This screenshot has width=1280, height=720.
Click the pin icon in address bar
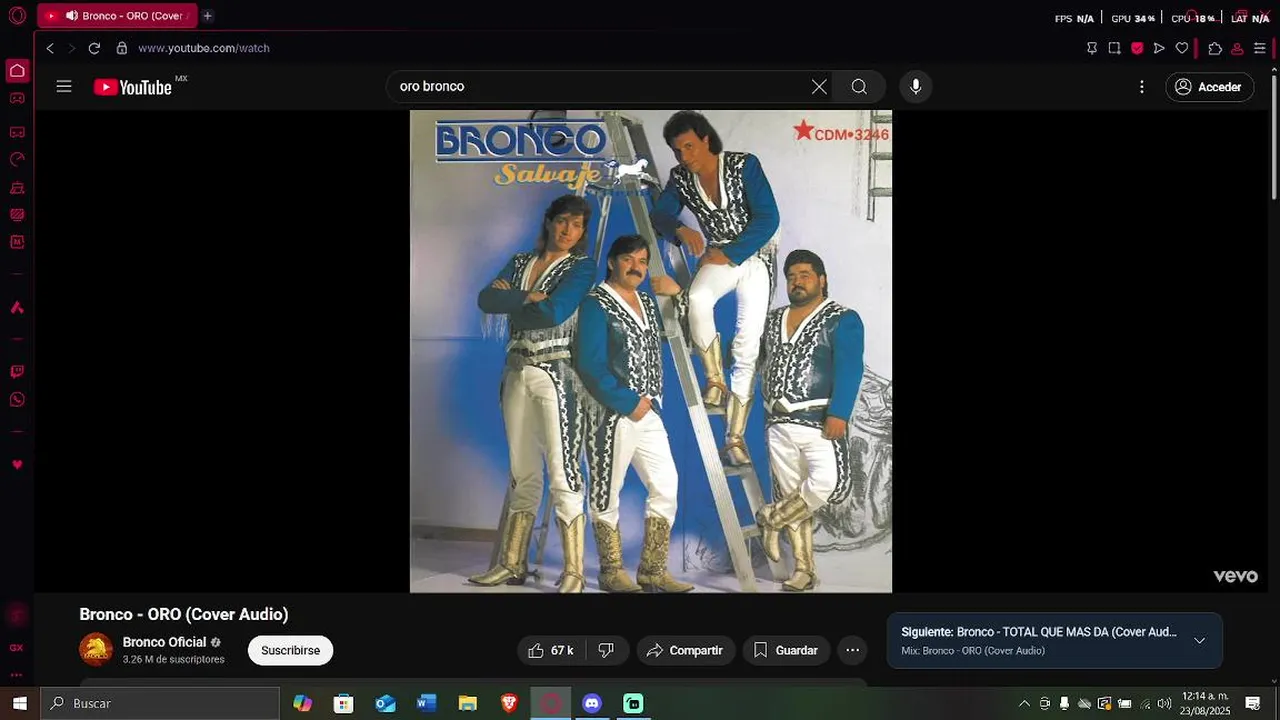pos(1092,48)
